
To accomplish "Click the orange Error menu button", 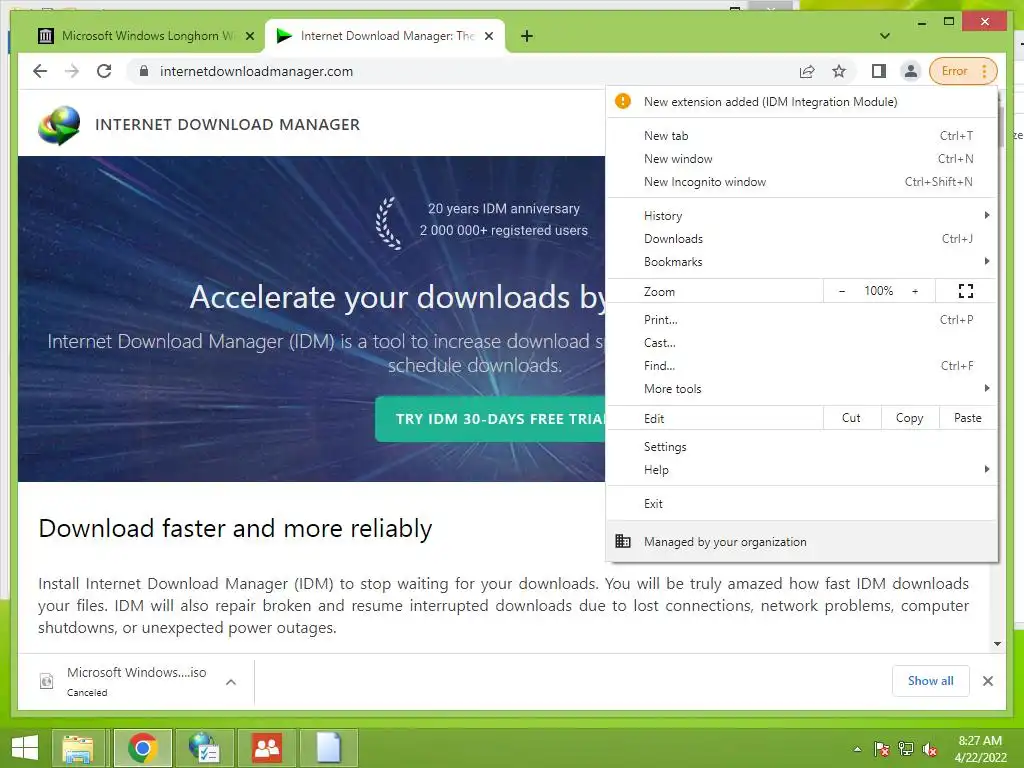I will tap(963, 71).
